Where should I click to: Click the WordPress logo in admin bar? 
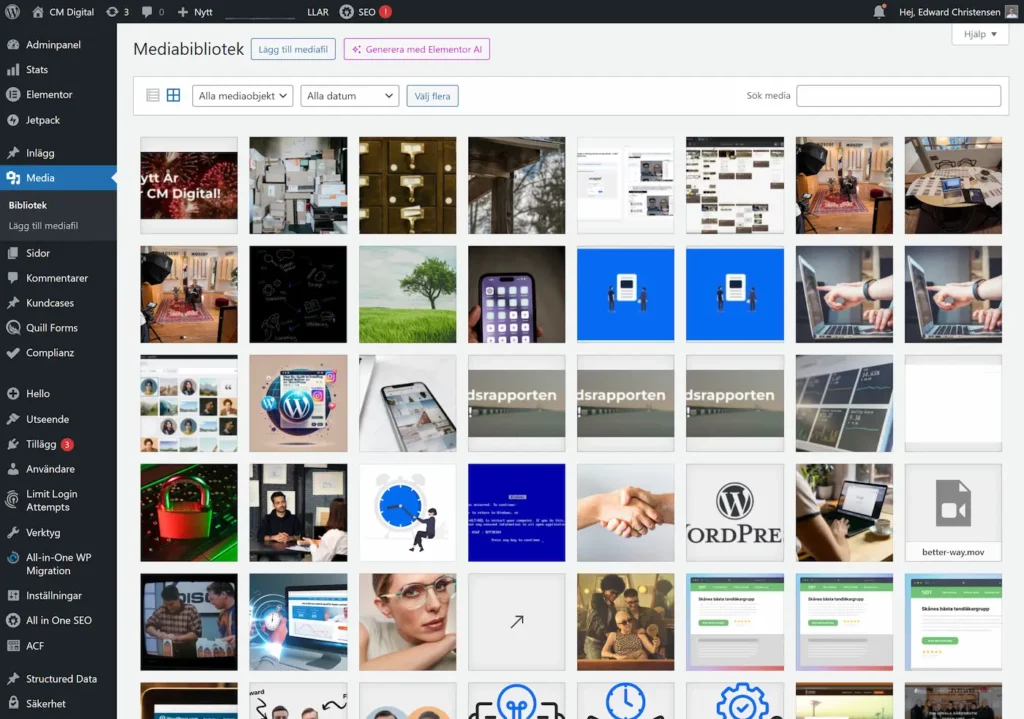(13, 12)
